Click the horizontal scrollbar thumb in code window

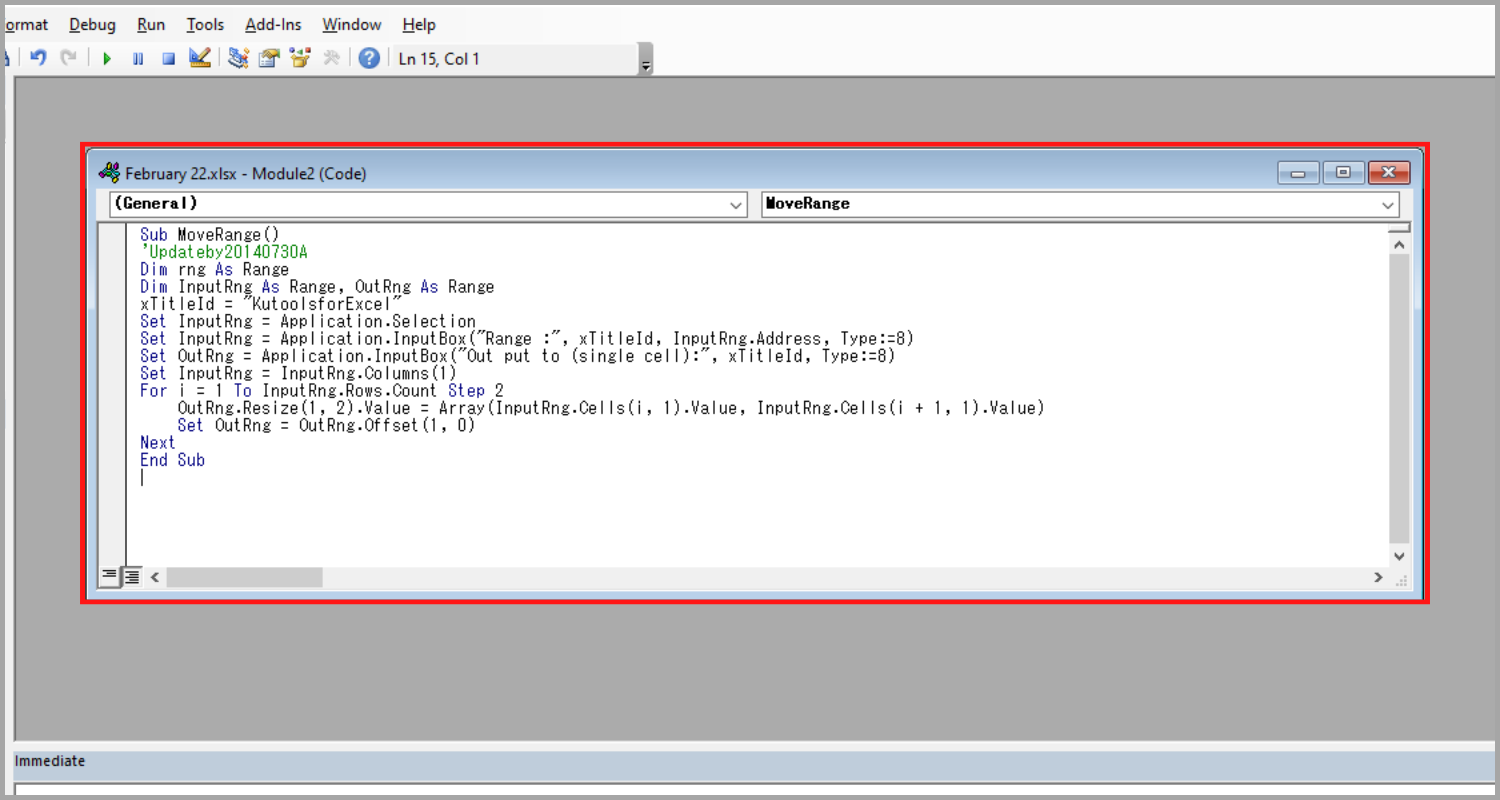[x=244, y=577]
